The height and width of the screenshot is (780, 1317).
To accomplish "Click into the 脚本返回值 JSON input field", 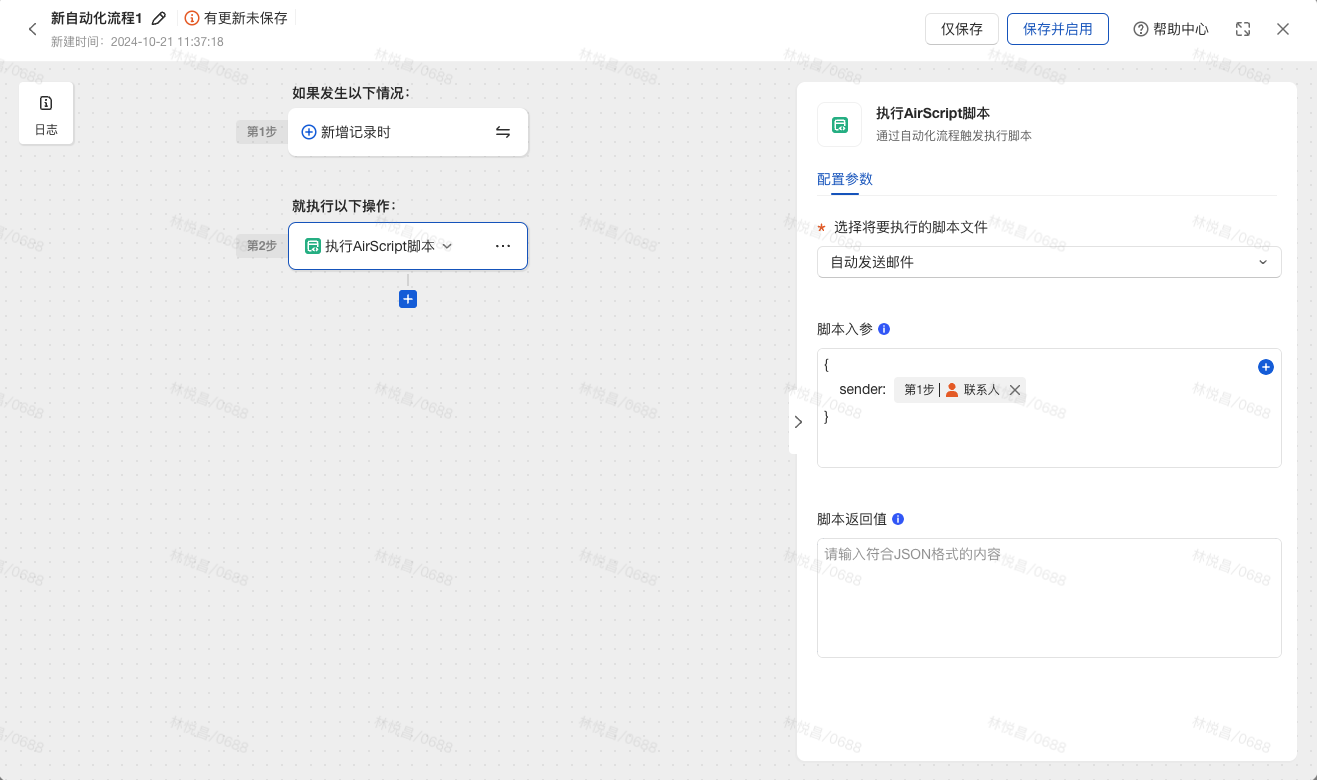I will 1048,598.
